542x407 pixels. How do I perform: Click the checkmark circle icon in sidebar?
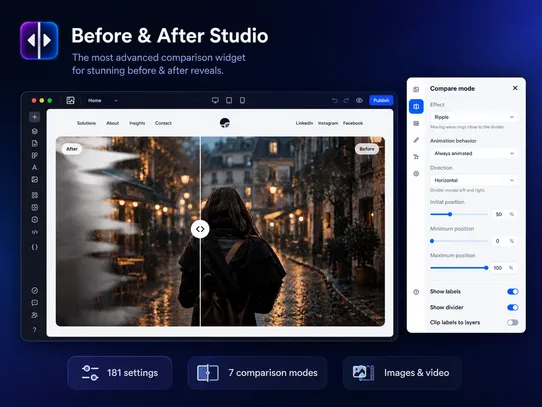click(35, 290)
